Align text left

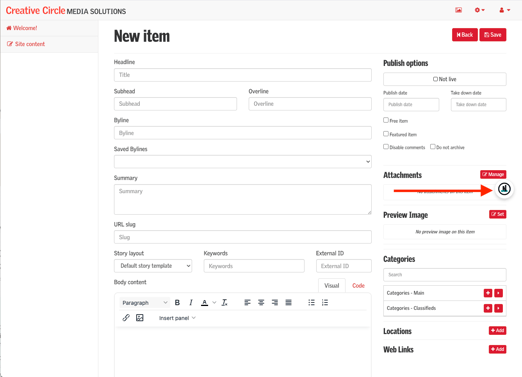247,303
